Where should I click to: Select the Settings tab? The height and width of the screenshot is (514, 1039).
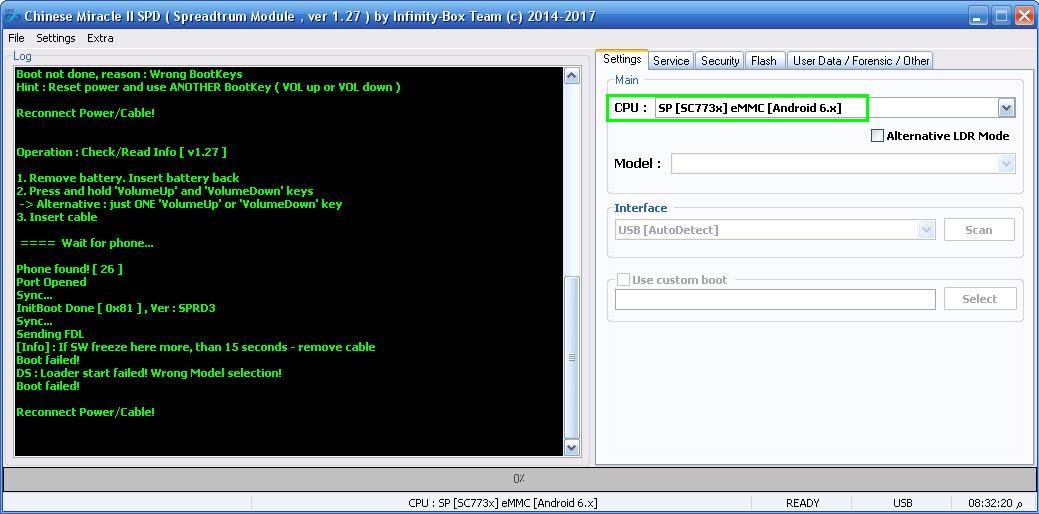tap(622, 59)
